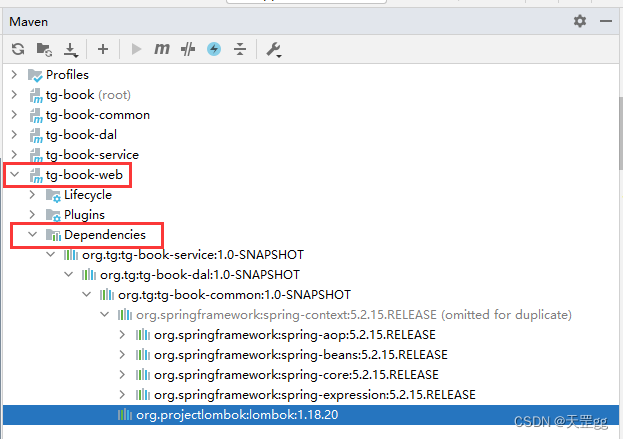
Task: Collapse all tree nodes icon
Action: click(x=240, y=49)
